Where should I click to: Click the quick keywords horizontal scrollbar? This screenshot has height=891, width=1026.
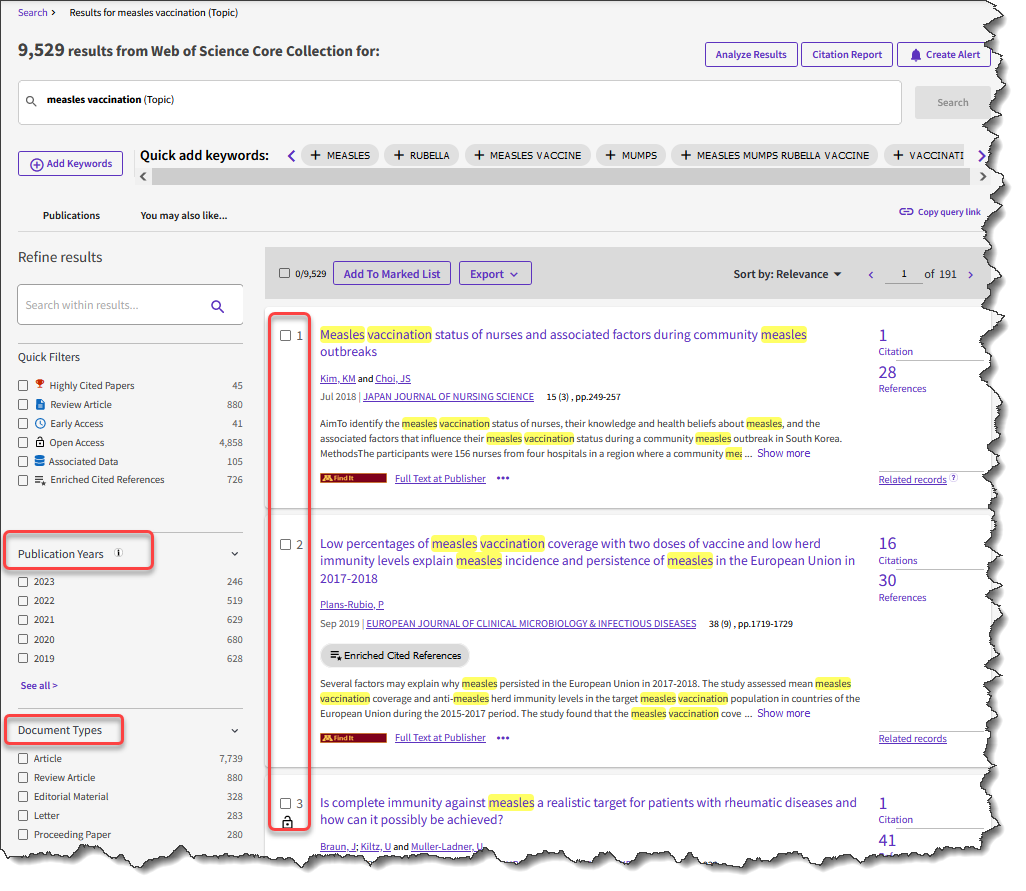(561, 177)
